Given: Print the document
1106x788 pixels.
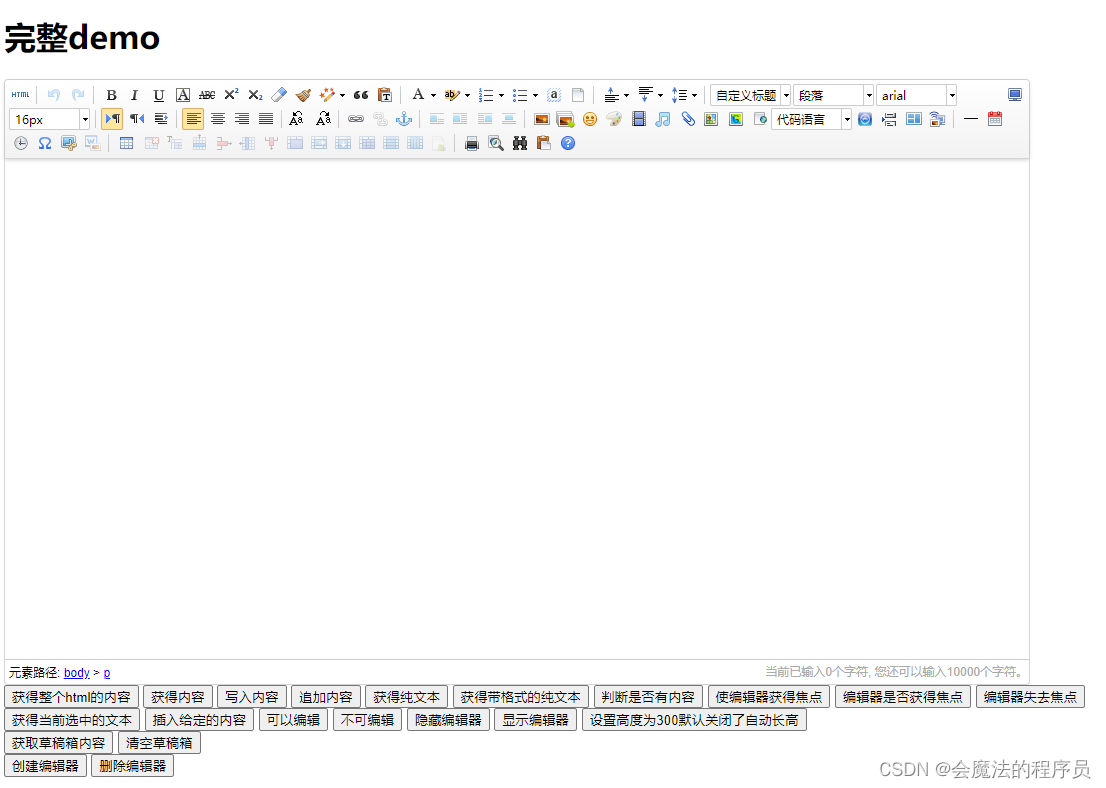Looking at the screenshot, I should coord(472,143).
